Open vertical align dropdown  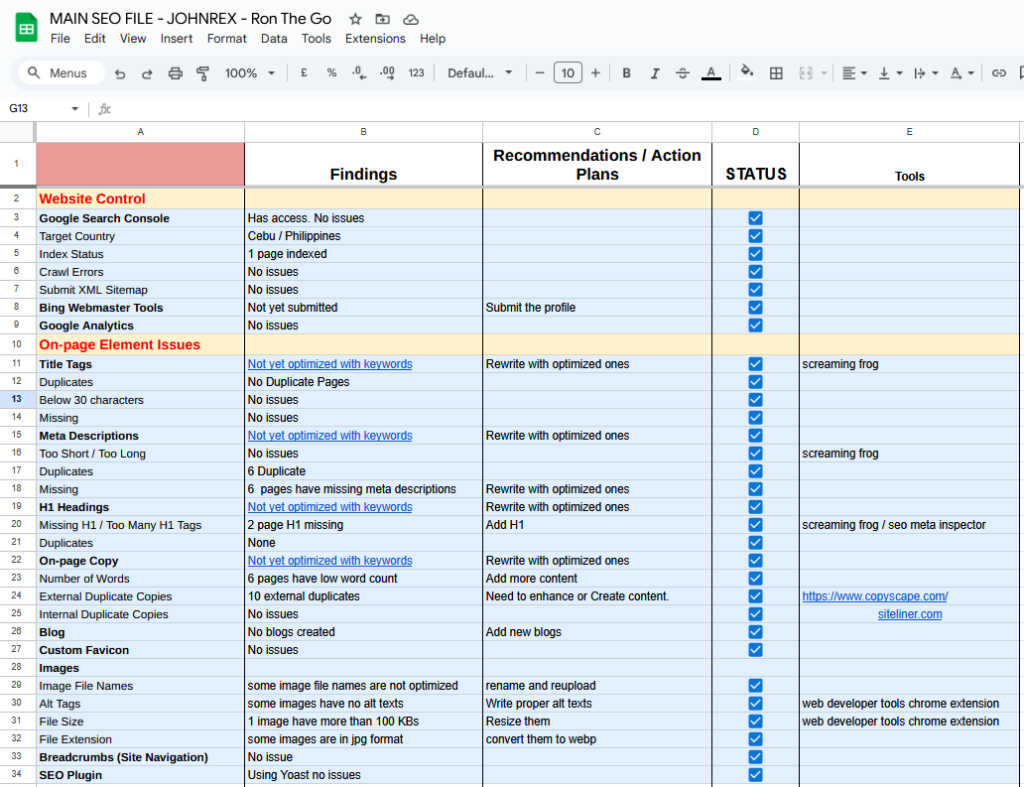[890, 73]
